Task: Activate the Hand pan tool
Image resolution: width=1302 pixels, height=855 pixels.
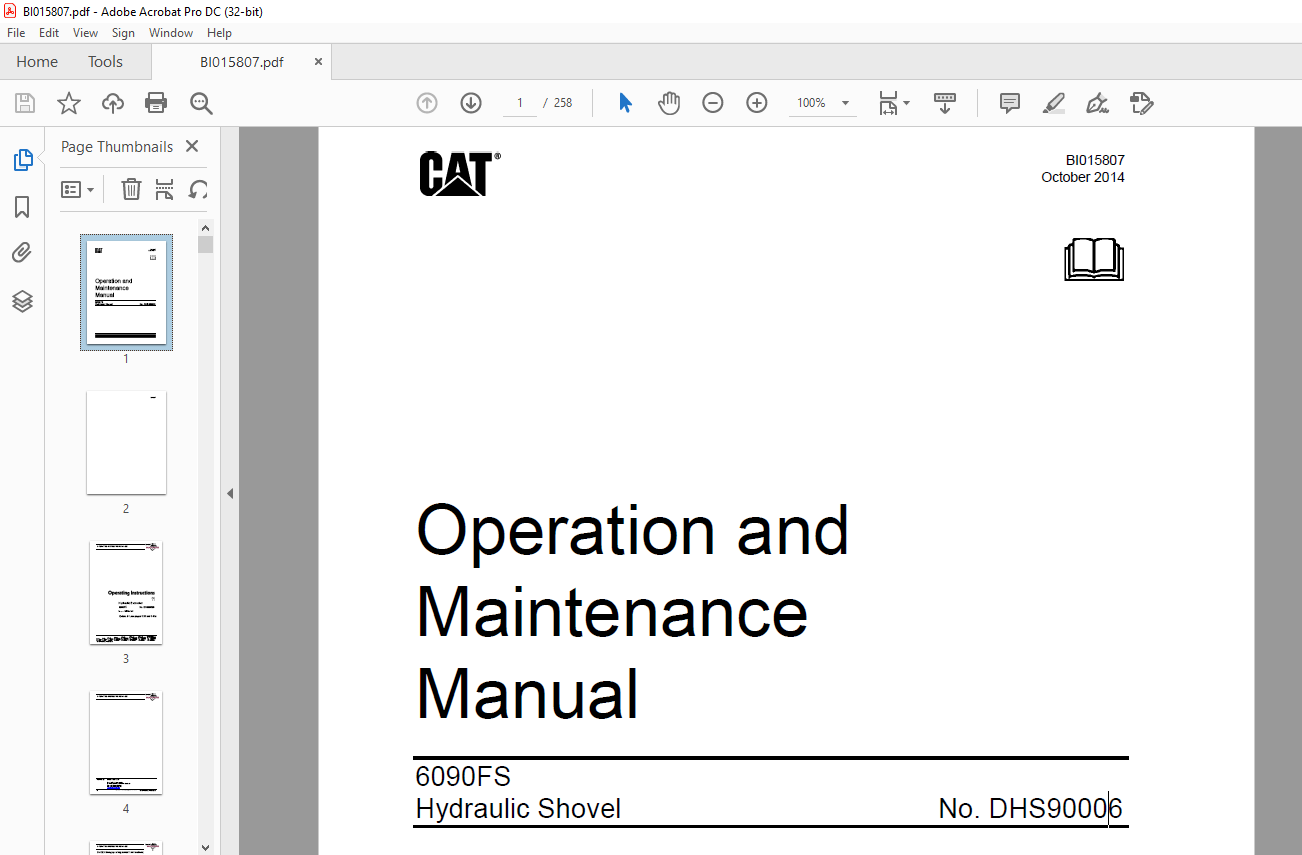Action: 669,103
